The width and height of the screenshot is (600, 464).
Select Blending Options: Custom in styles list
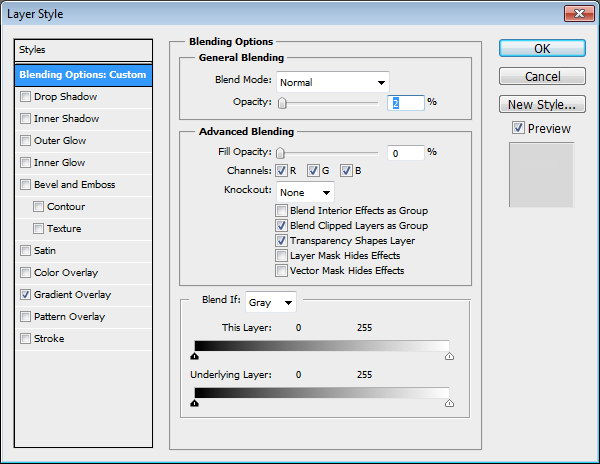(84, 75)
